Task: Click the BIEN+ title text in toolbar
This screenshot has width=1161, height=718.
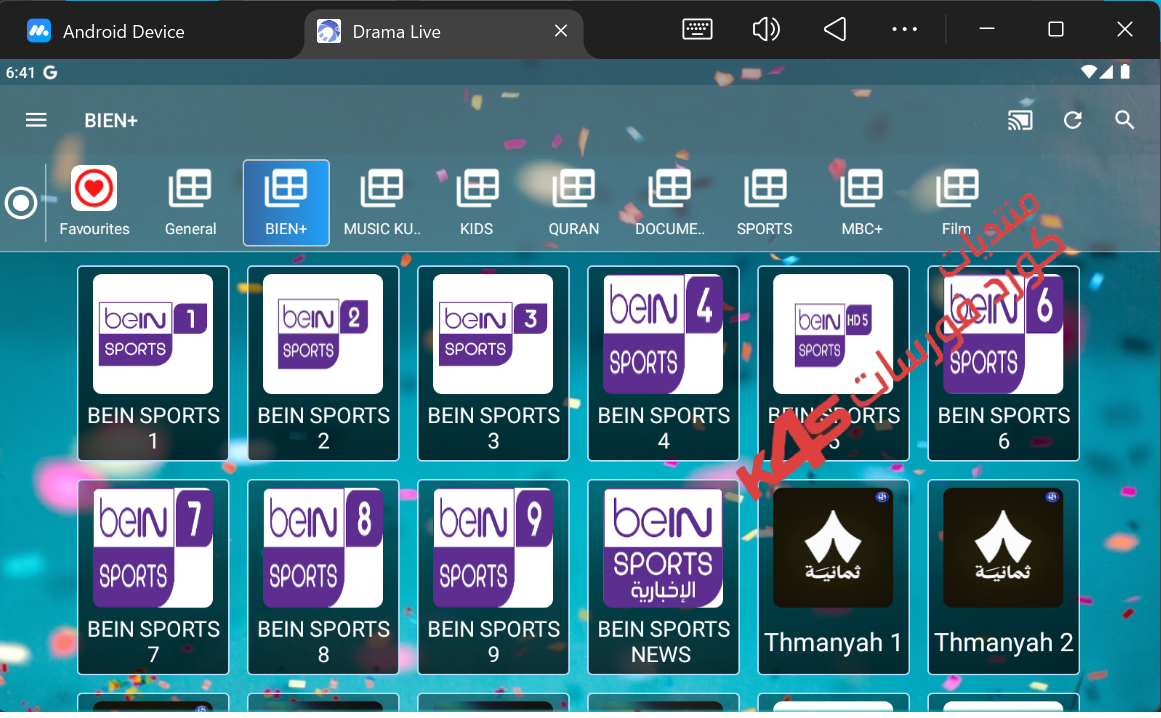Action: (x=111, y=120)
